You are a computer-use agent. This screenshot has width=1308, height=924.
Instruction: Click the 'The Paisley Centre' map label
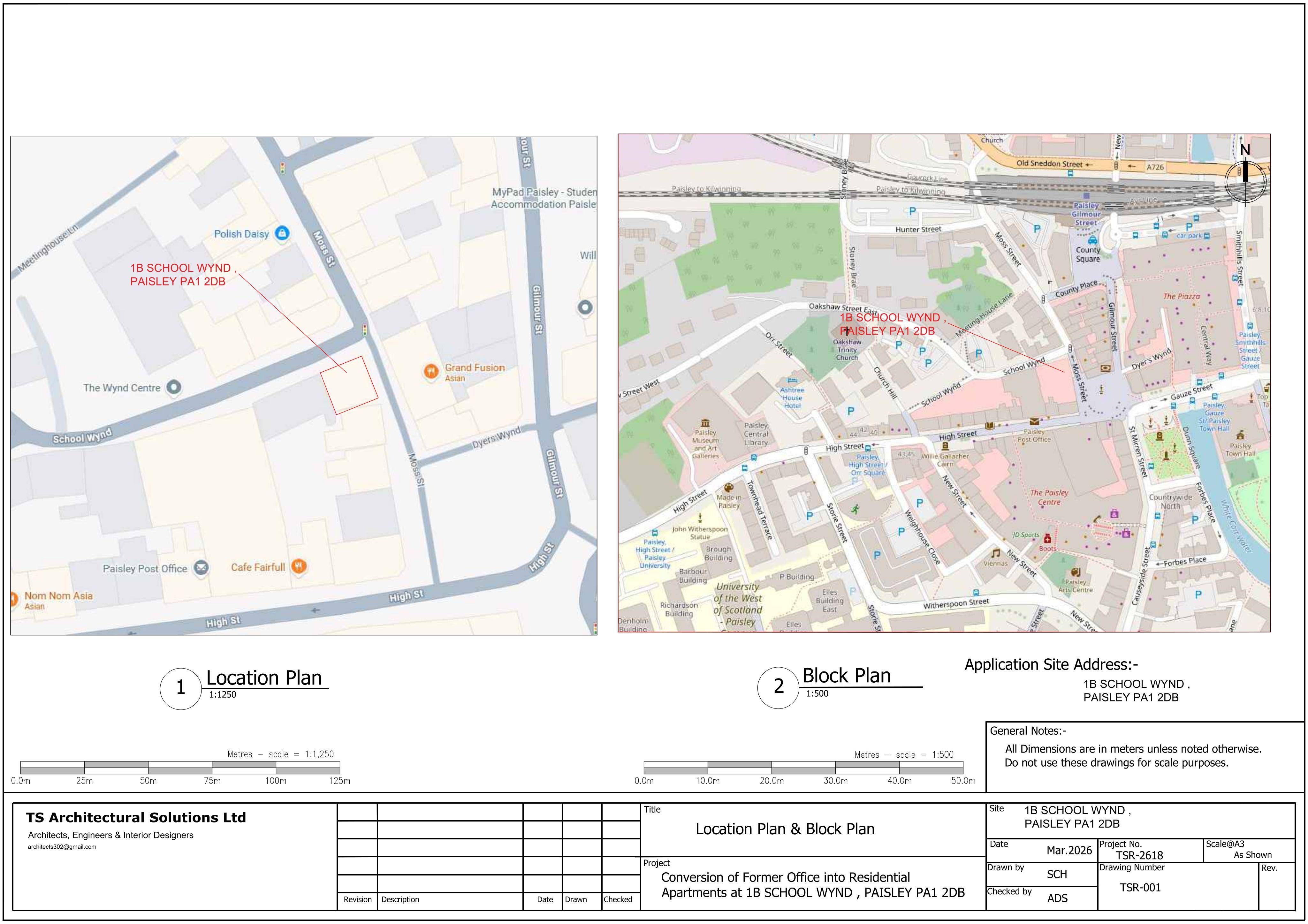point(1049,497)
